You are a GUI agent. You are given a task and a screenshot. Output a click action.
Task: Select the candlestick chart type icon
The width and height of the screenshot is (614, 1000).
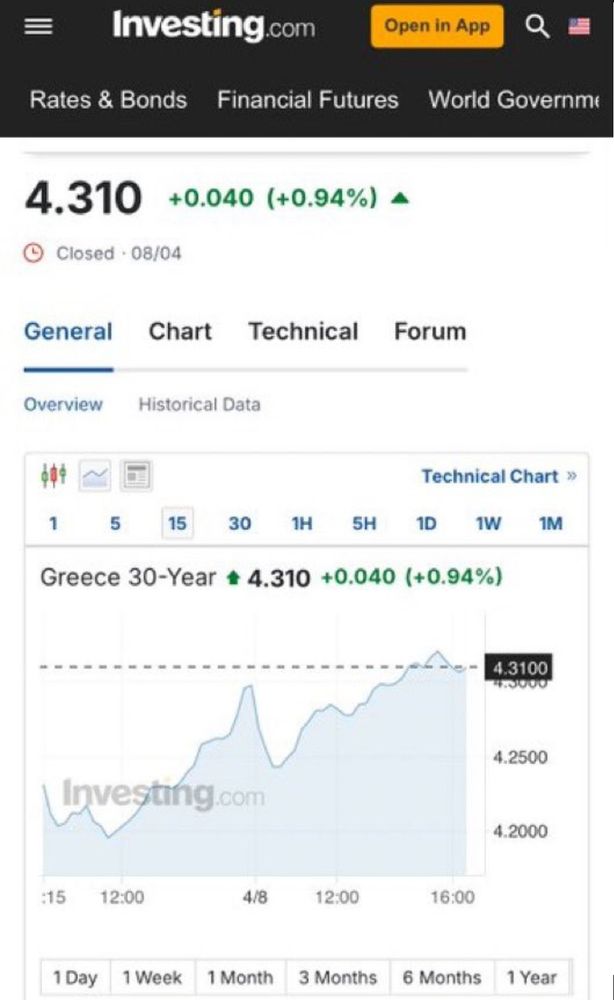point(54,475)
